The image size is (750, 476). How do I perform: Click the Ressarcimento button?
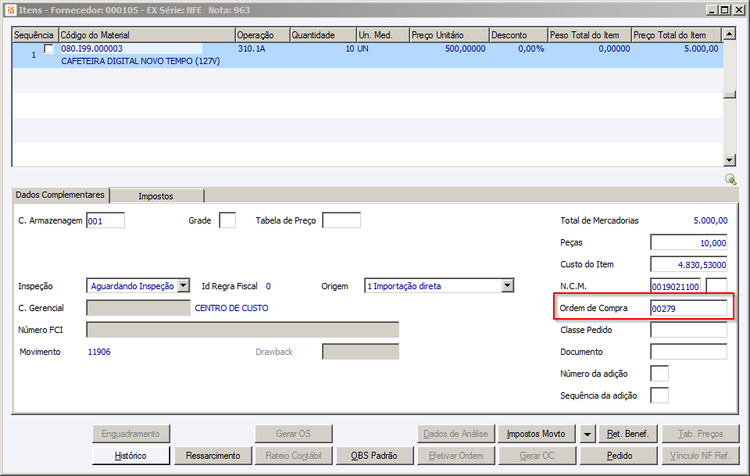tap(213, 455)
